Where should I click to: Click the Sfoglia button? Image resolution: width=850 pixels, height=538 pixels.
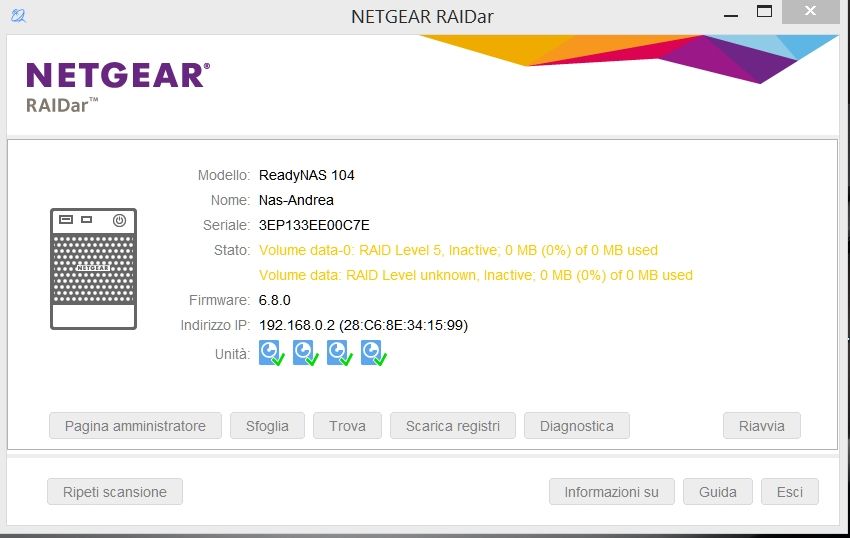[x=267, y=426]
